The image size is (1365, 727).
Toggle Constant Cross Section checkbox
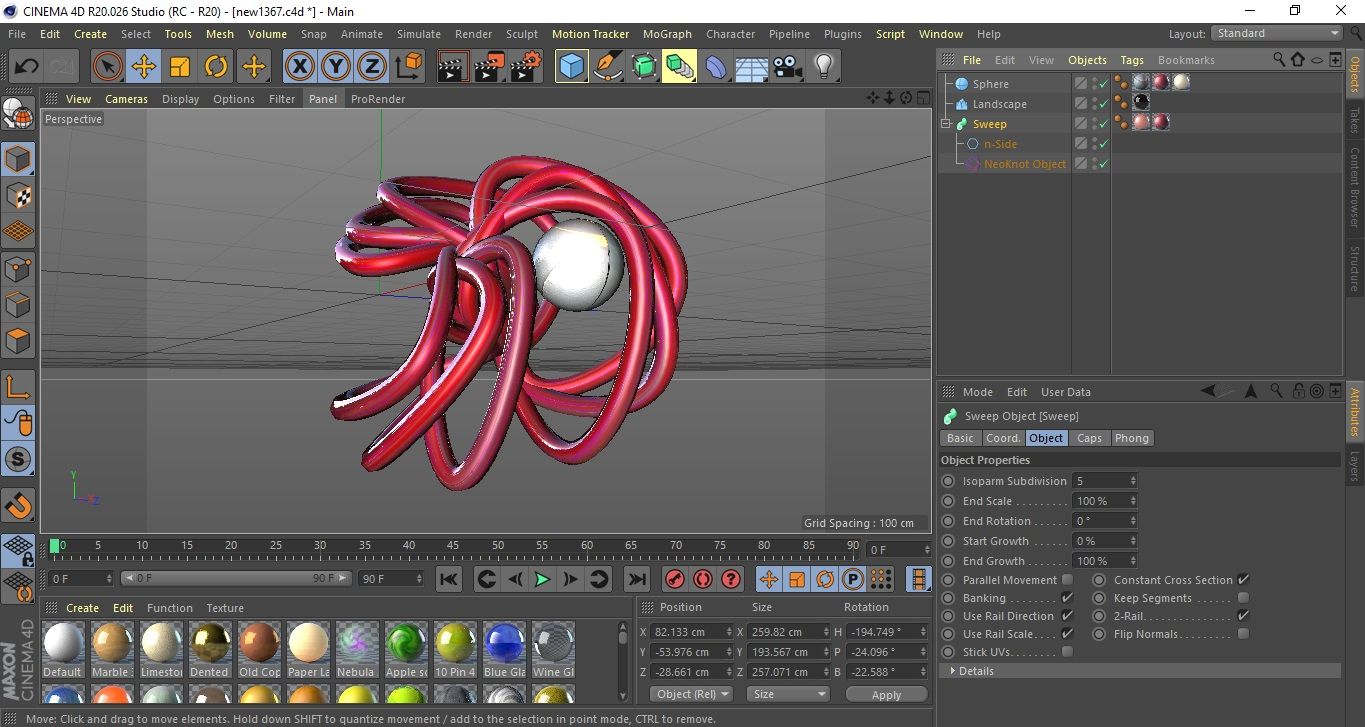coord(1243,580)
